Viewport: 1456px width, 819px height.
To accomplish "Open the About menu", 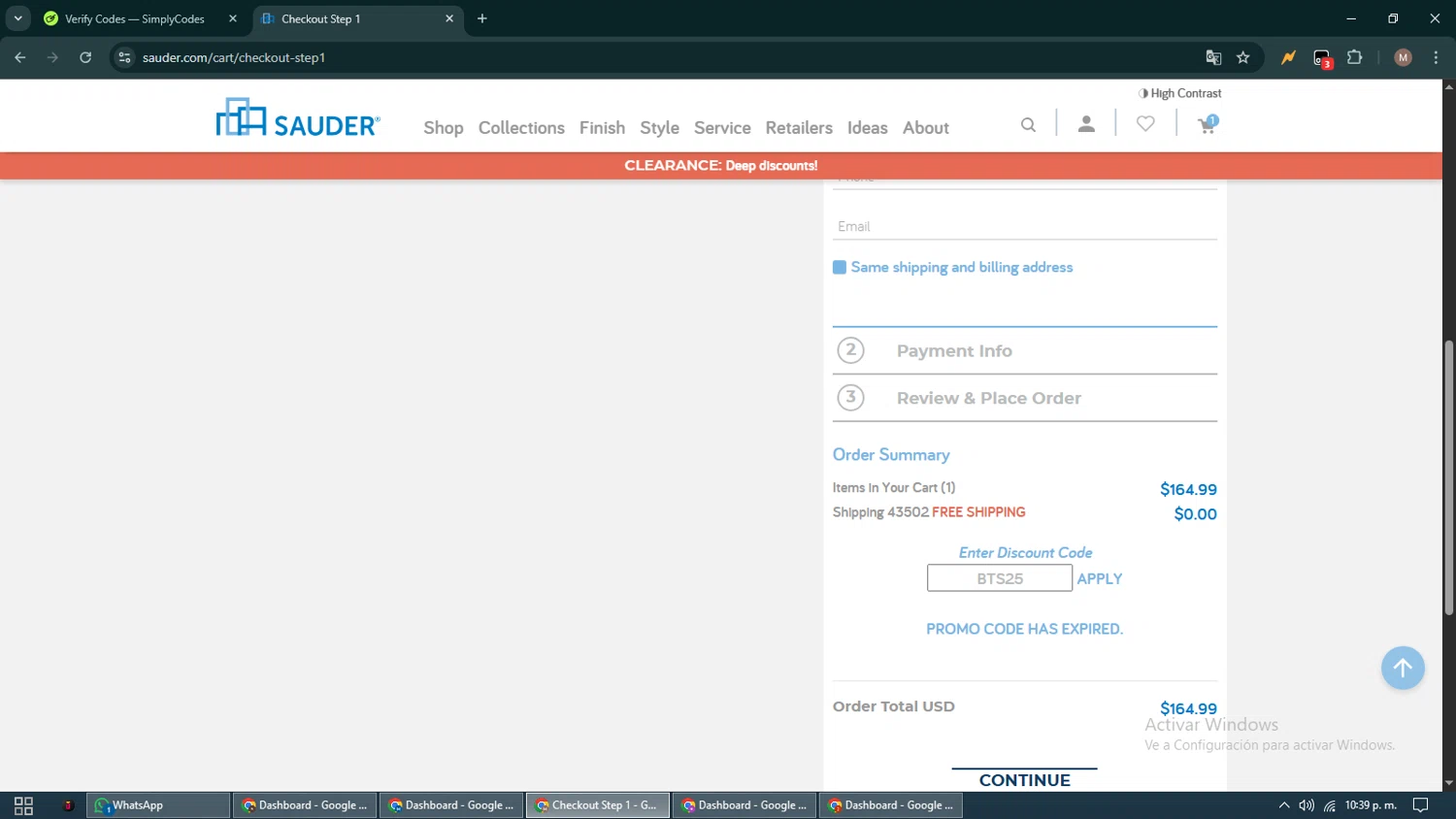I will pyautogui.click(x=926, y=127).
